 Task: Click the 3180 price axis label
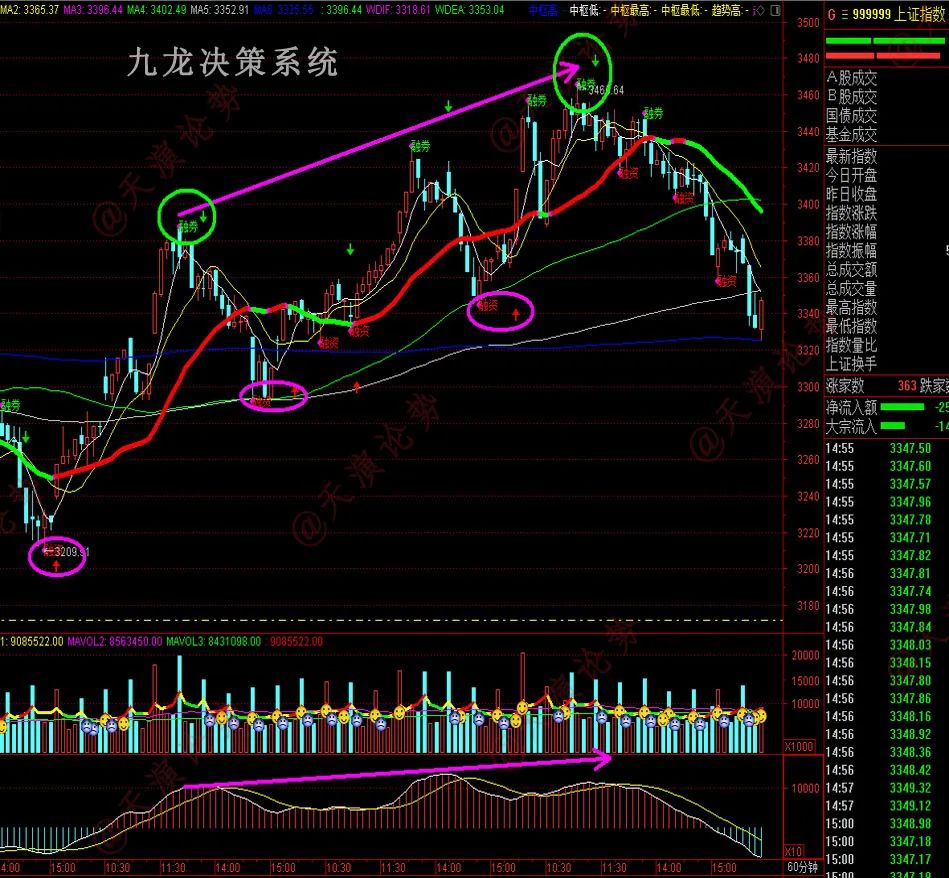(x=808, y=606)
